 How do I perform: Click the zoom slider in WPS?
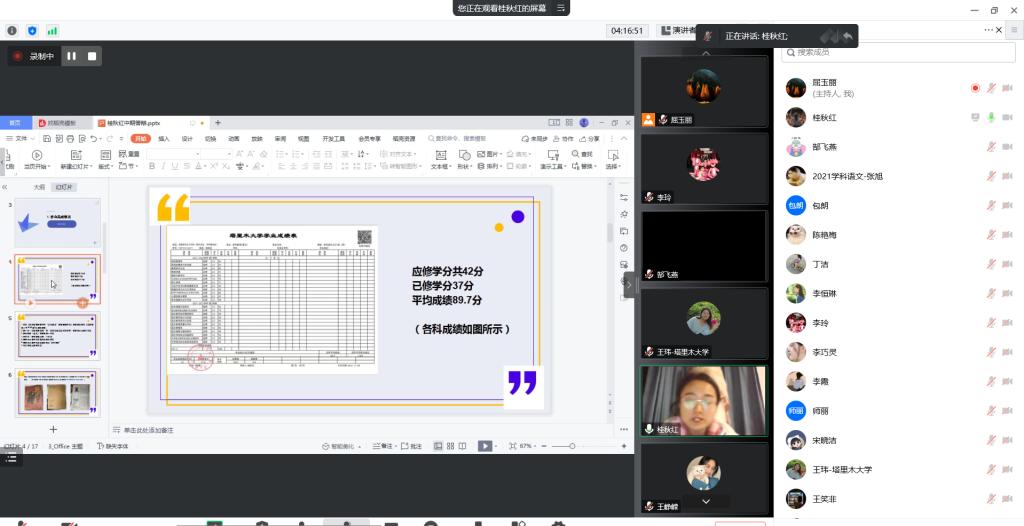(x=570, y=446)
